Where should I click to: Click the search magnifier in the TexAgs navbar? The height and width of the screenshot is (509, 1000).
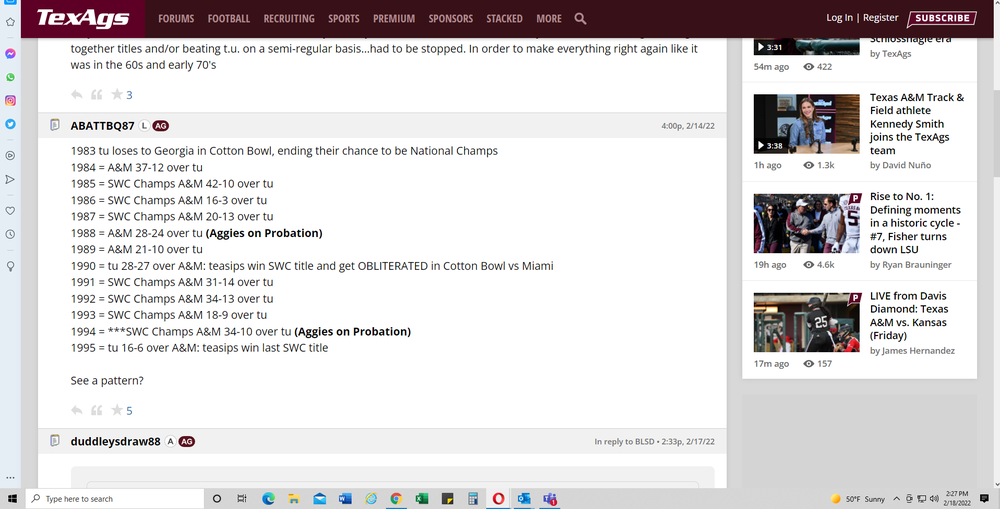pyautogui.click(x=581, y=18)
